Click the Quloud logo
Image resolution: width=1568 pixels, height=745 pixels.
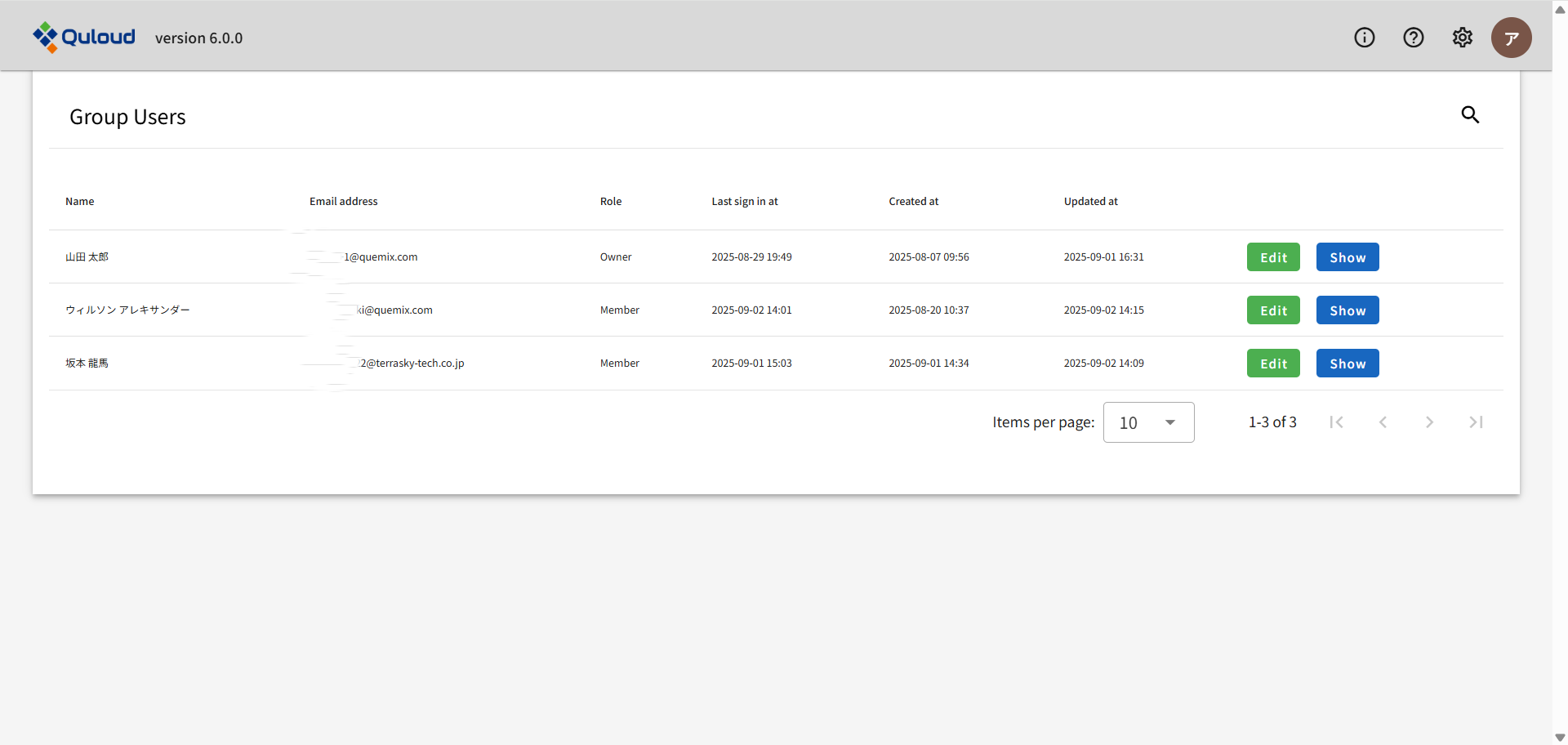click(x=84, y=37)
